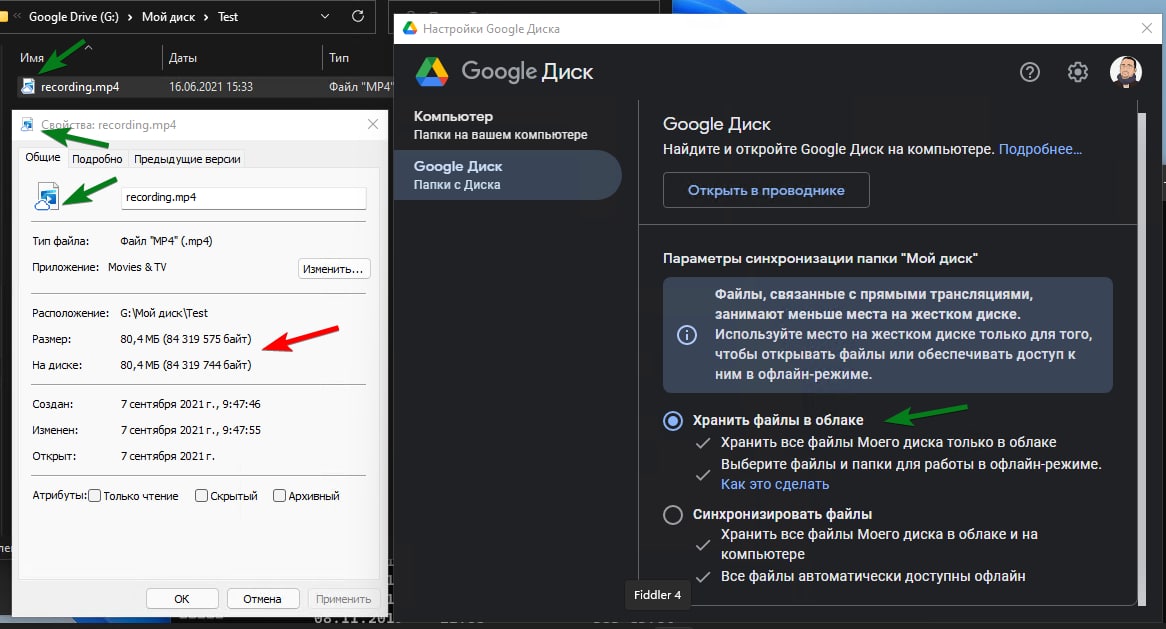Click the Google Drive (G:) breadcrumb

click(x=74, y=16)
